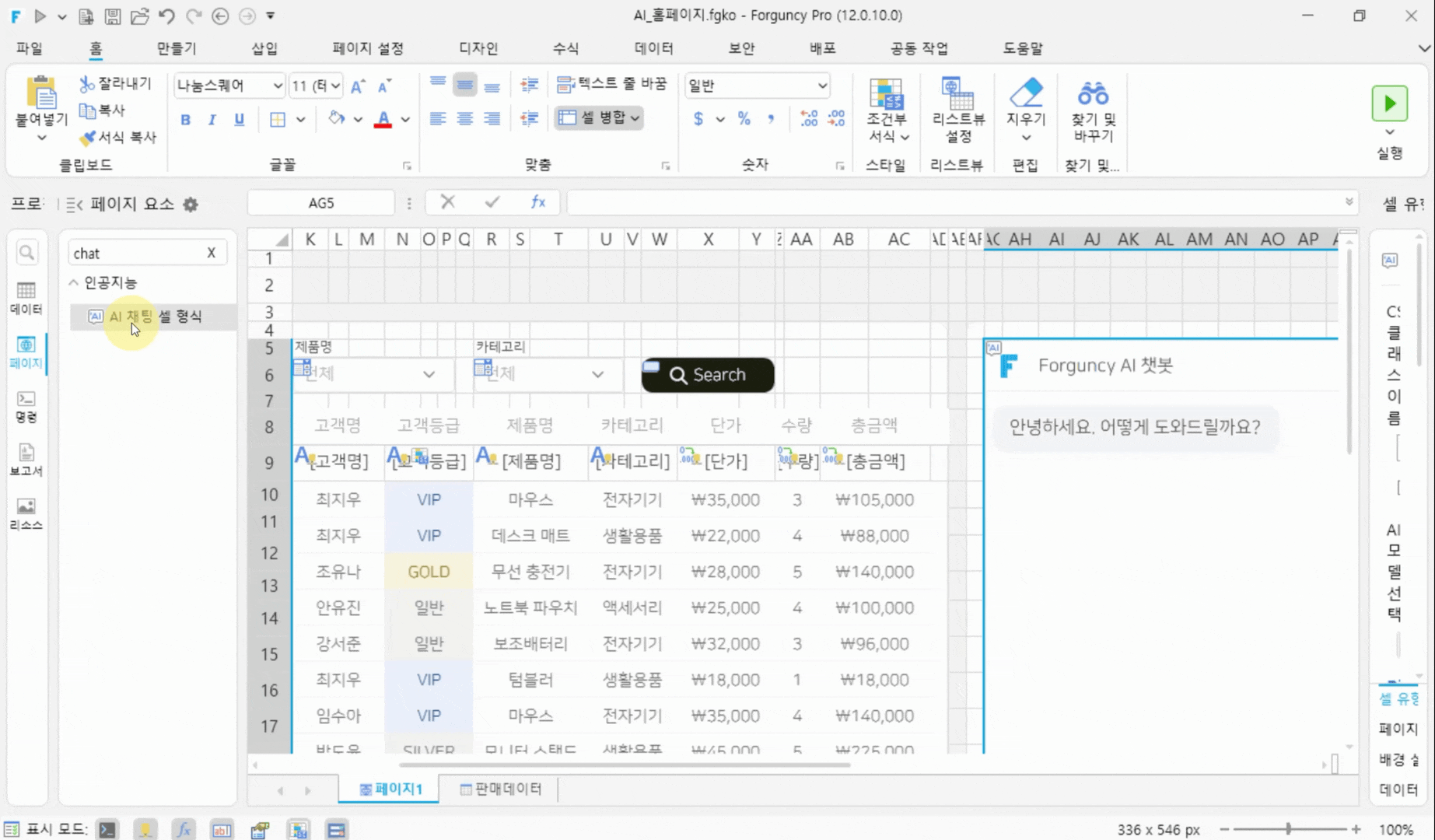Switch to the Page Settings (페이지 설정) tab
1435x840 pixels.
[x=368, y=48]
